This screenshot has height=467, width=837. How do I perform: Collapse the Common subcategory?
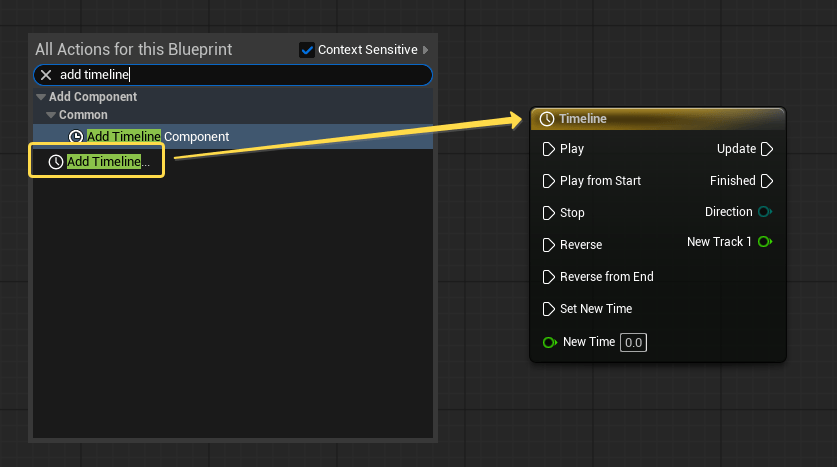(x=51, y=115)
